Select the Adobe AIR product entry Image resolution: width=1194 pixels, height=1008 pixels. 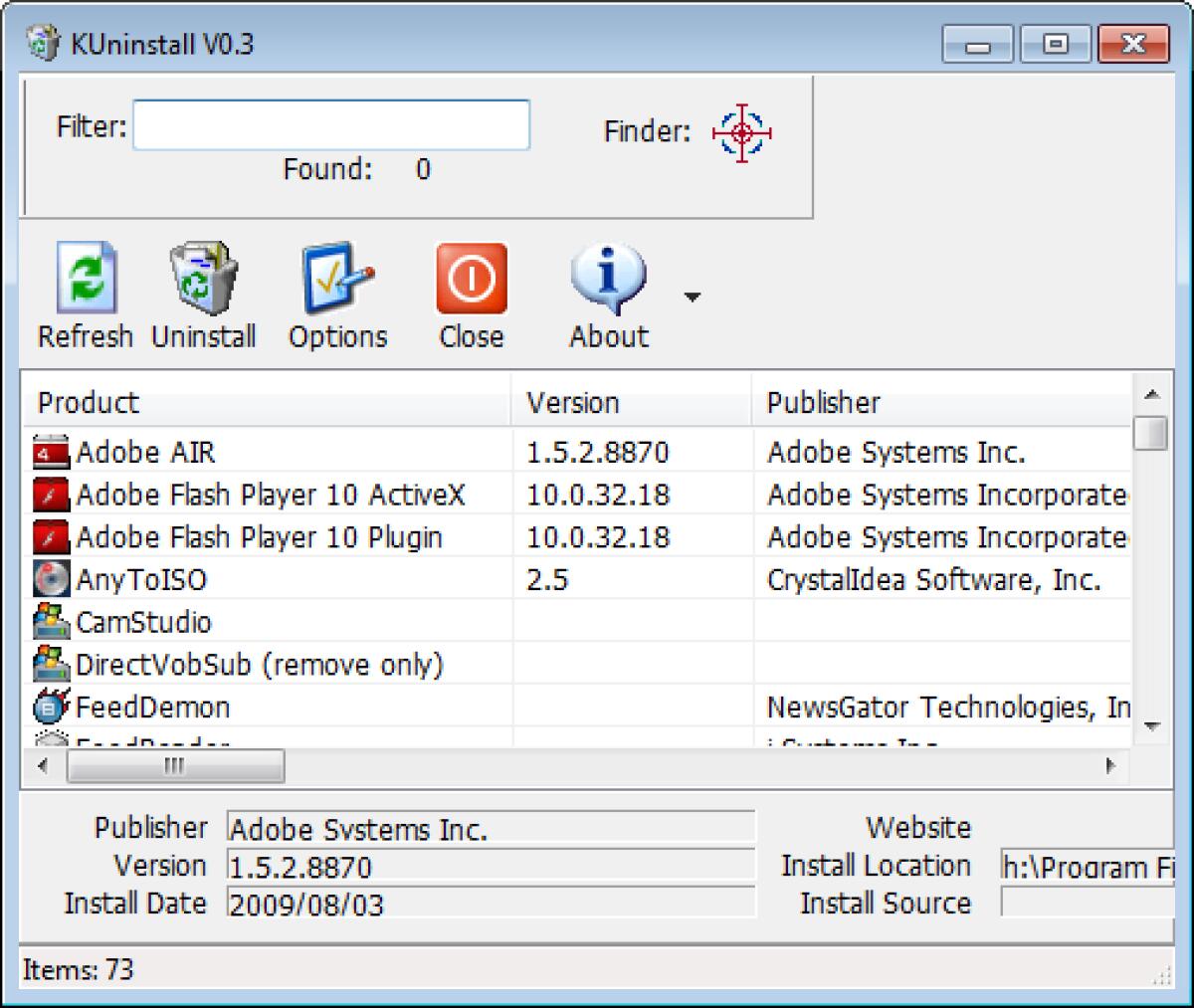coord(145,453)
